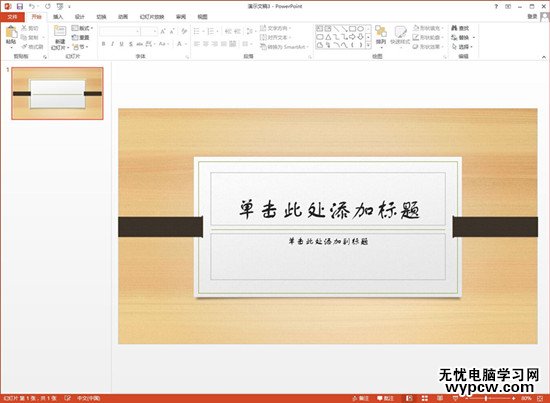This screenshot has width=550, height=403.
Task: Decrease font size with smaller A icon
Action: pyautogui.click(x=172, y=32)
